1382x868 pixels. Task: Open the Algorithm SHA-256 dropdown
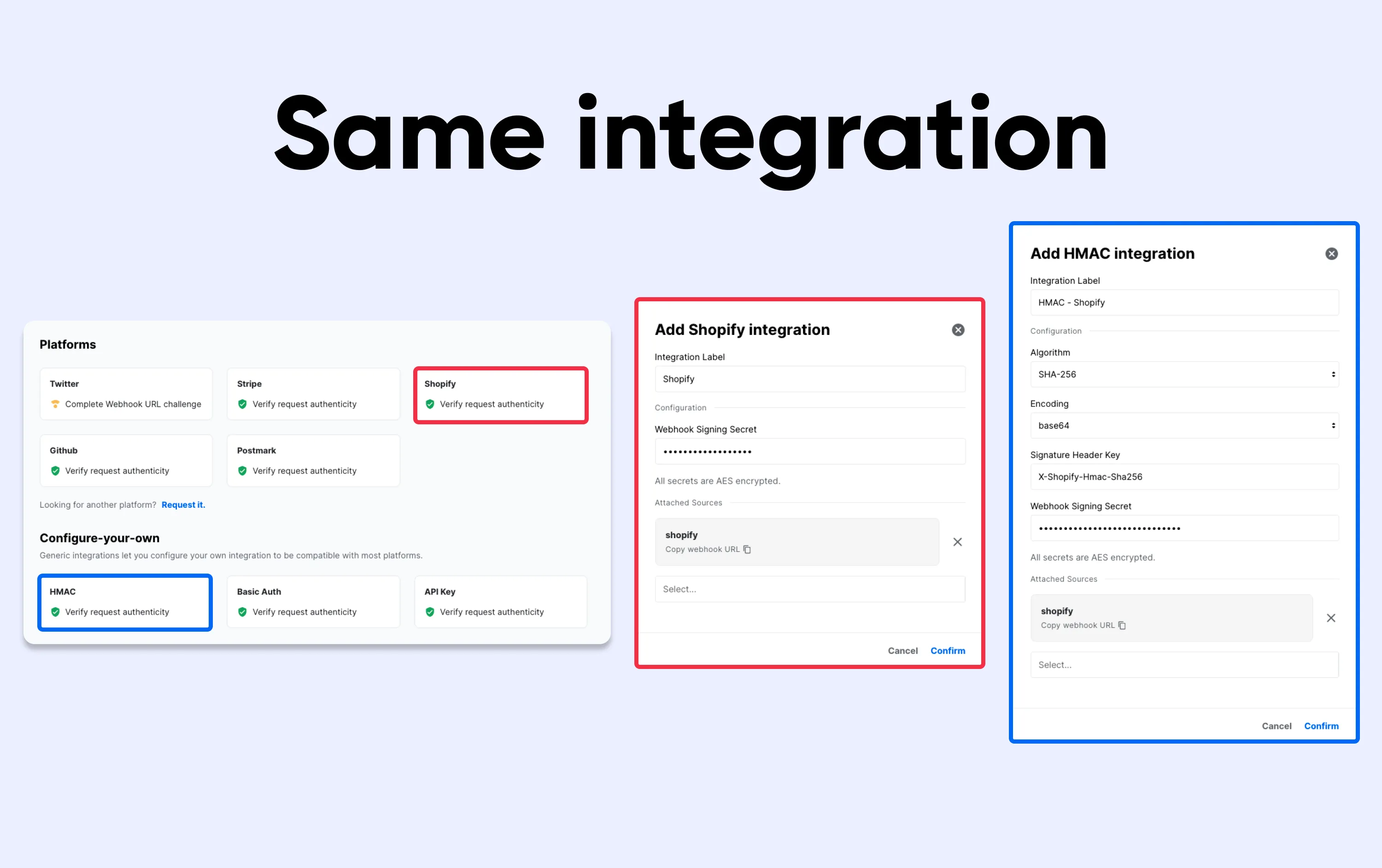pos(1184,374)
